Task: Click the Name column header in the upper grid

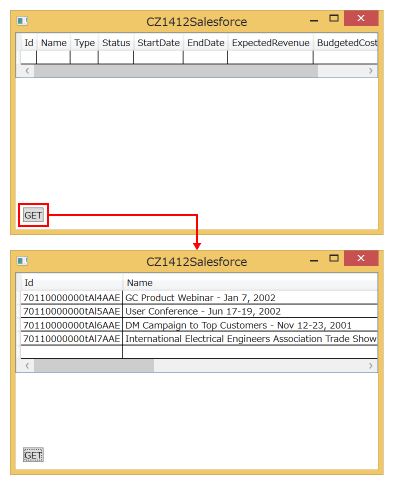Action: pyautogui.click(x=54, y=43)
